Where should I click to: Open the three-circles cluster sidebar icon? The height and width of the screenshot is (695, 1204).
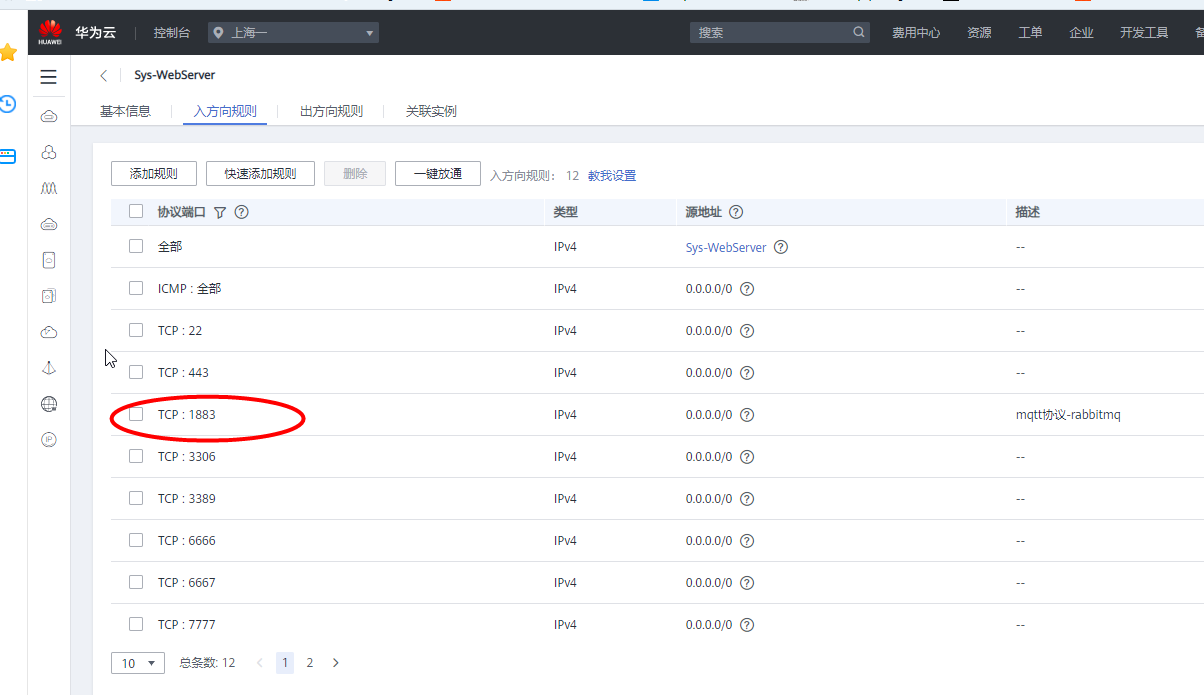click(48, 152)
